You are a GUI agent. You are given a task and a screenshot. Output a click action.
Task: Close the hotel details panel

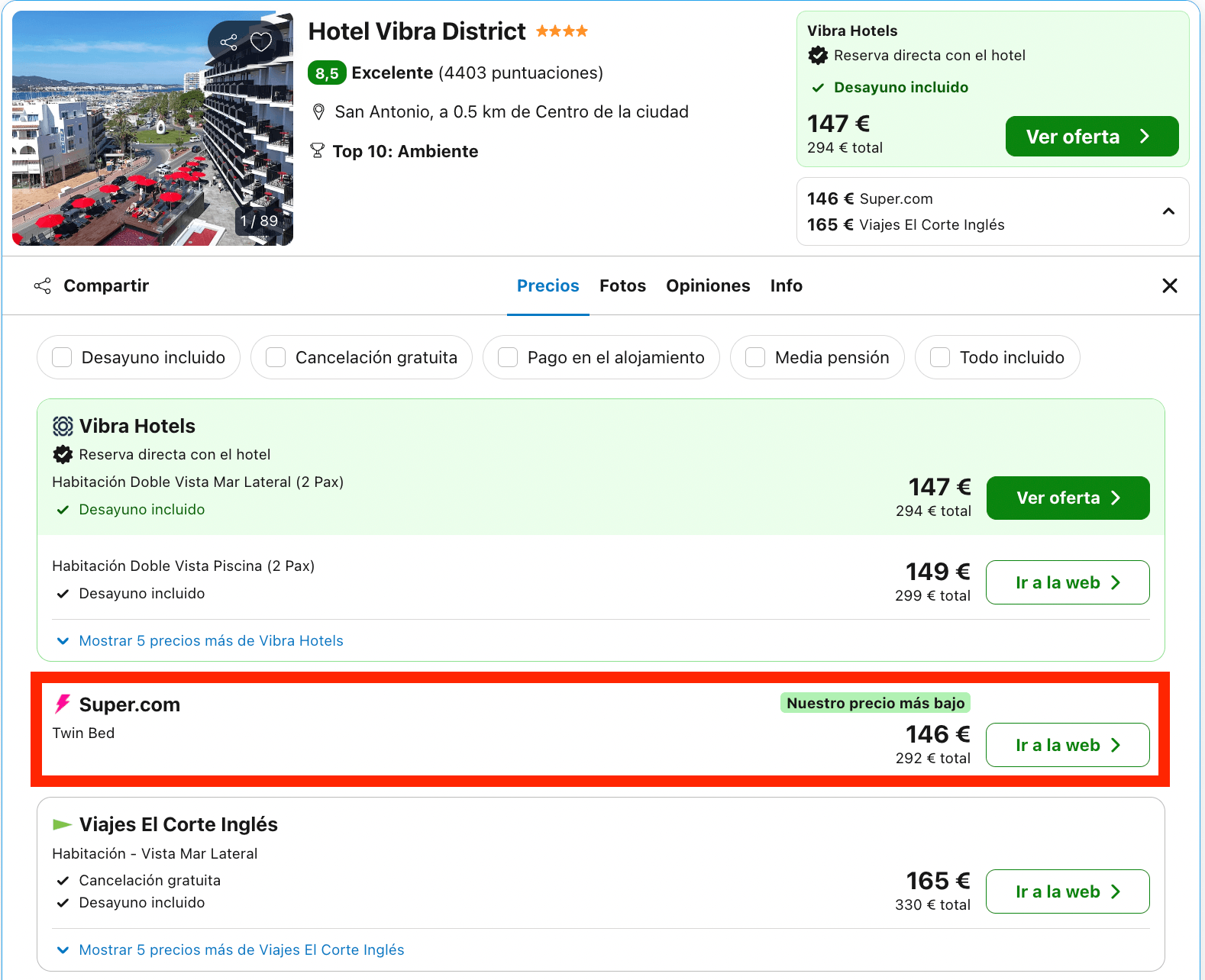point(1170,285)
